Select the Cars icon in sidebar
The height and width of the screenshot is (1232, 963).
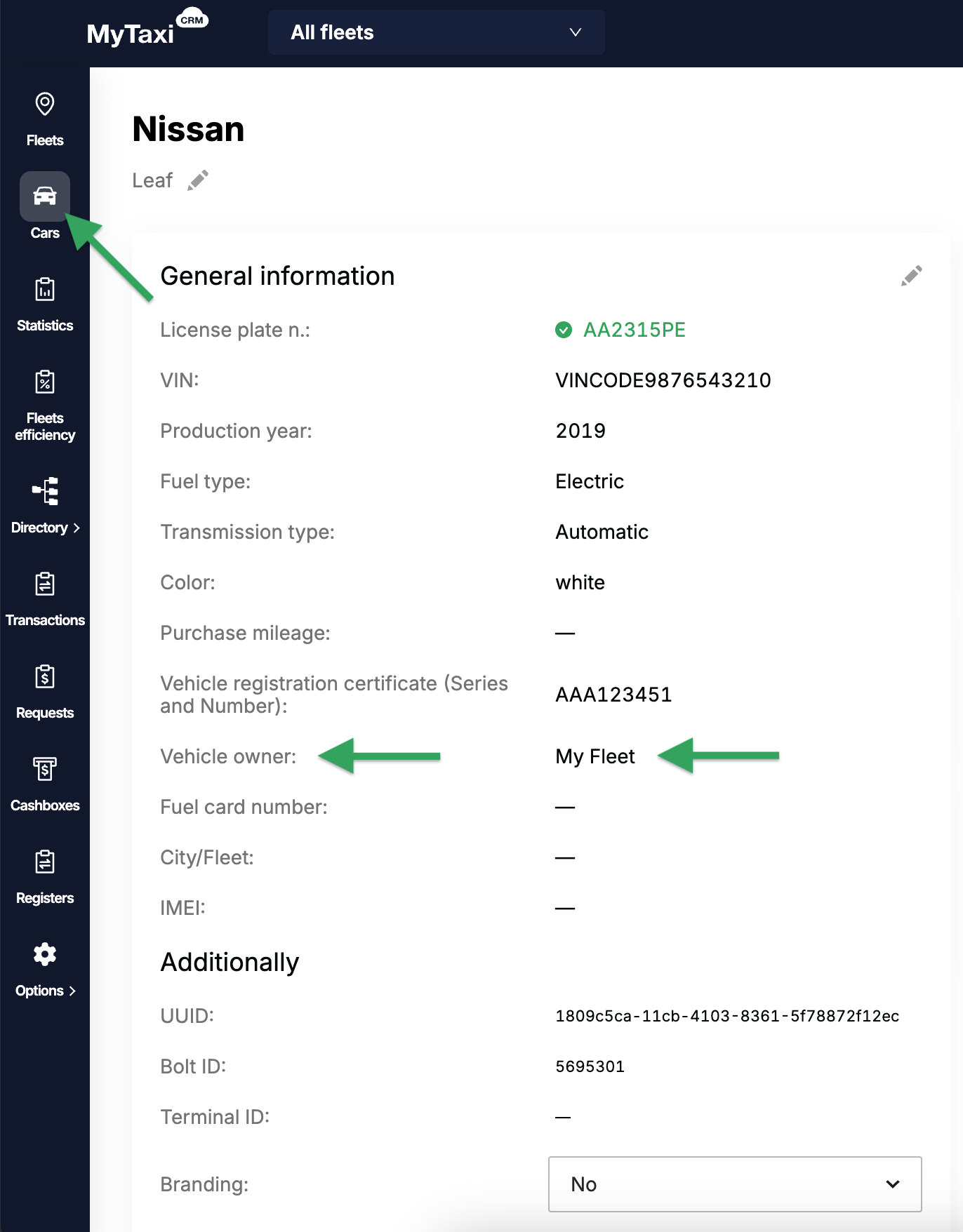pos(45,196)
